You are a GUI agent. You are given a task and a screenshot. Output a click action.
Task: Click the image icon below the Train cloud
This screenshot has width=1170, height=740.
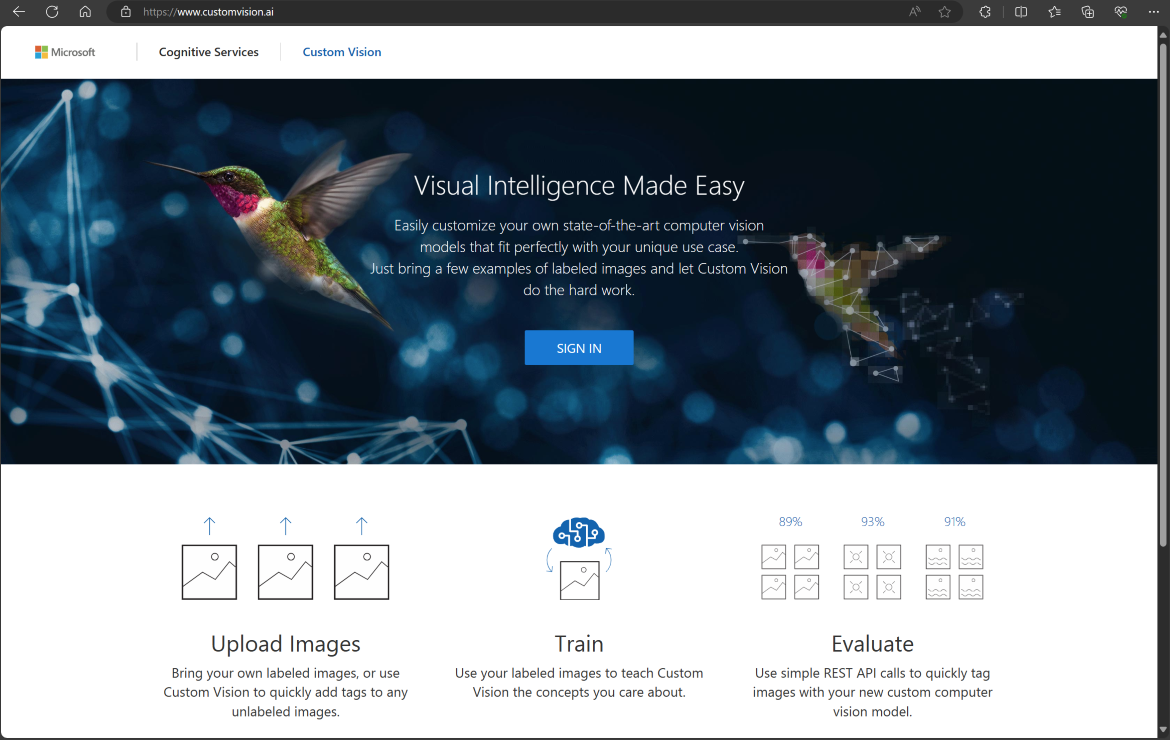tap(580, 580)
